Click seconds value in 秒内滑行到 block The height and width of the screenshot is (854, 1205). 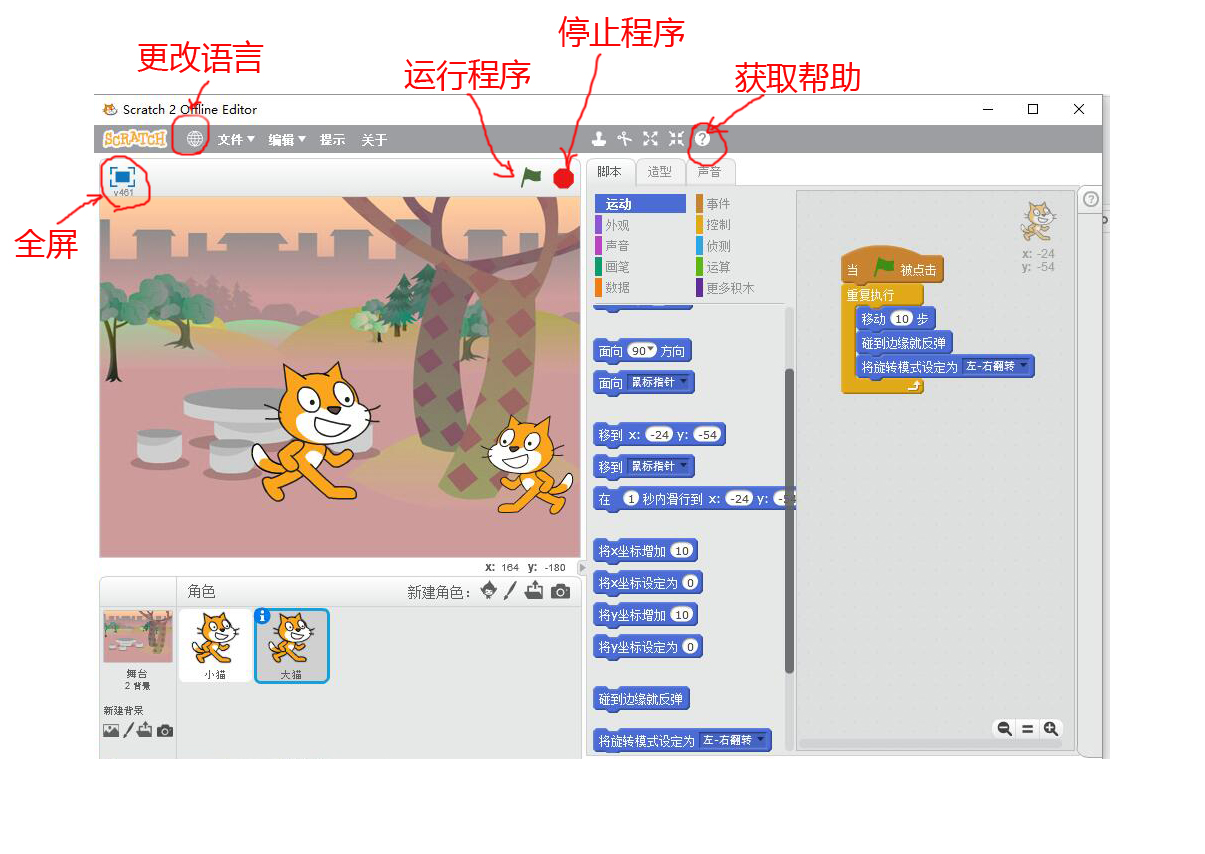631,498
